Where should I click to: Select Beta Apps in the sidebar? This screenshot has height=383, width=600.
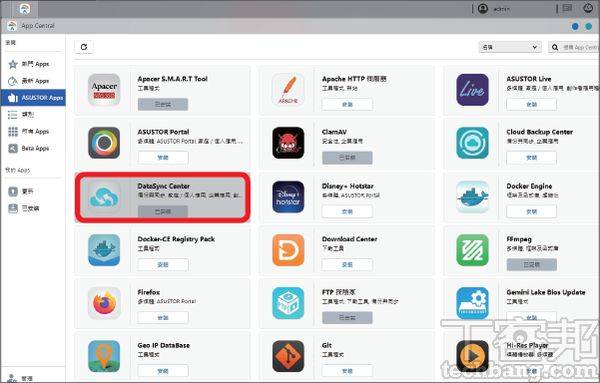point(33,148)
